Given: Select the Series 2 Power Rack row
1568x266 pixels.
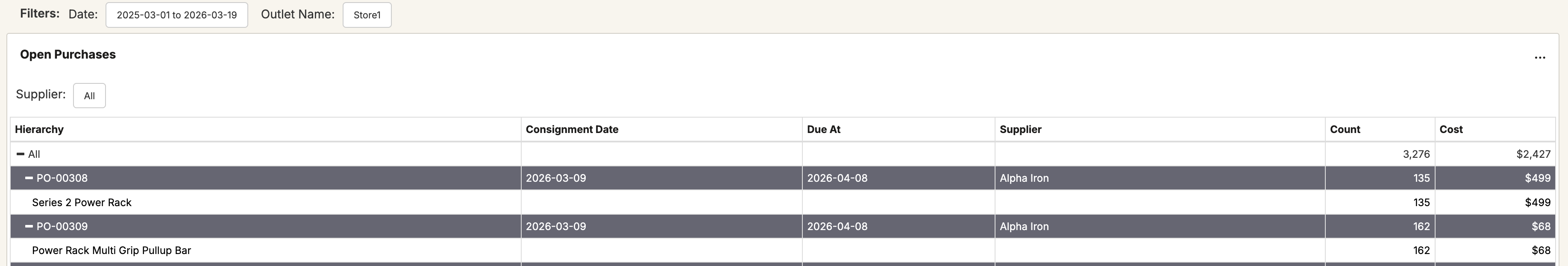Looking at the screenshot, I should point(82,203).
